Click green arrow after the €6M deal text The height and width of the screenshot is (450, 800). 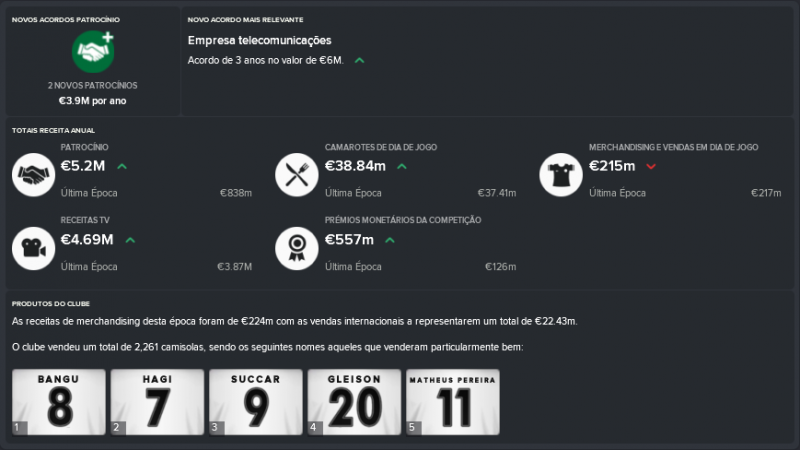(x=359, y=61)
